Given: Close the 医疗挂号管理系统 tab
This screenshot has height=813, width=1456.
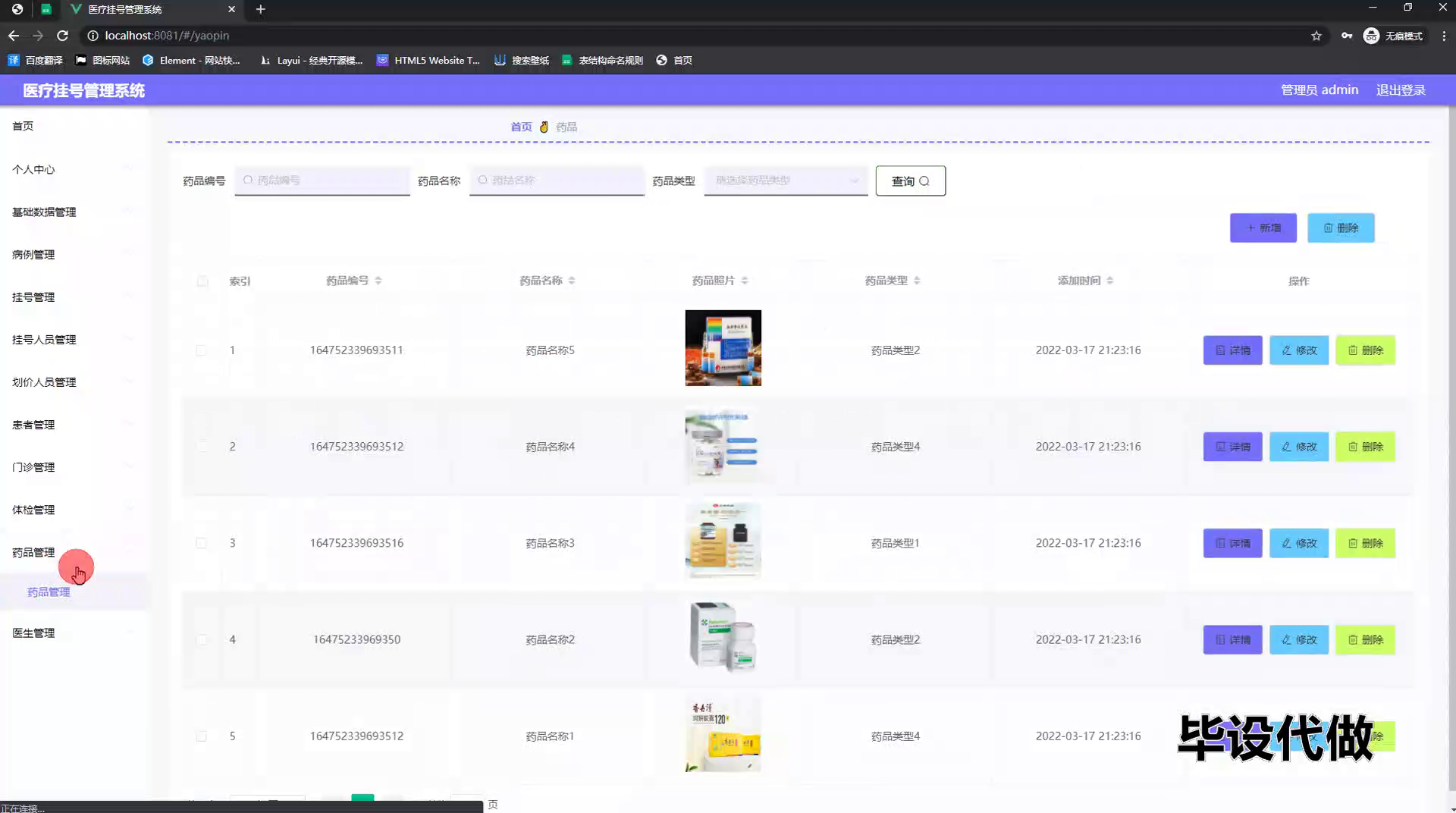Looking at the screenshot, I should [x=231, y=9].
